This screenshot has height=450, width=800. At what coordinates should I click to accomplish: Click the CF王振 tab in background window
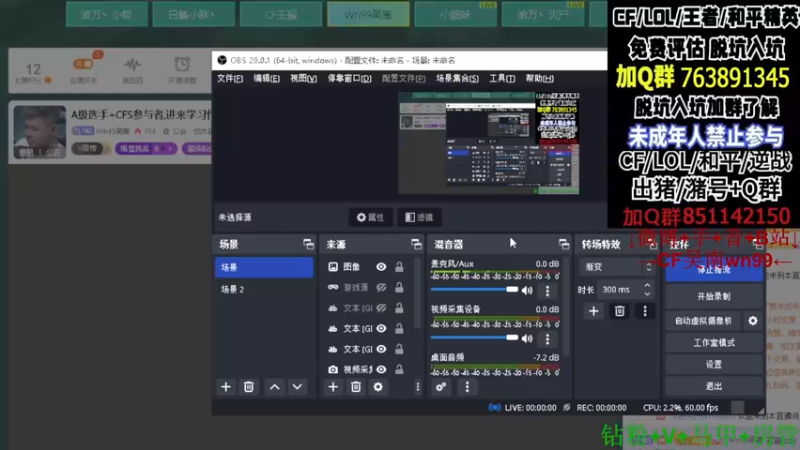[x=281, y=14]
